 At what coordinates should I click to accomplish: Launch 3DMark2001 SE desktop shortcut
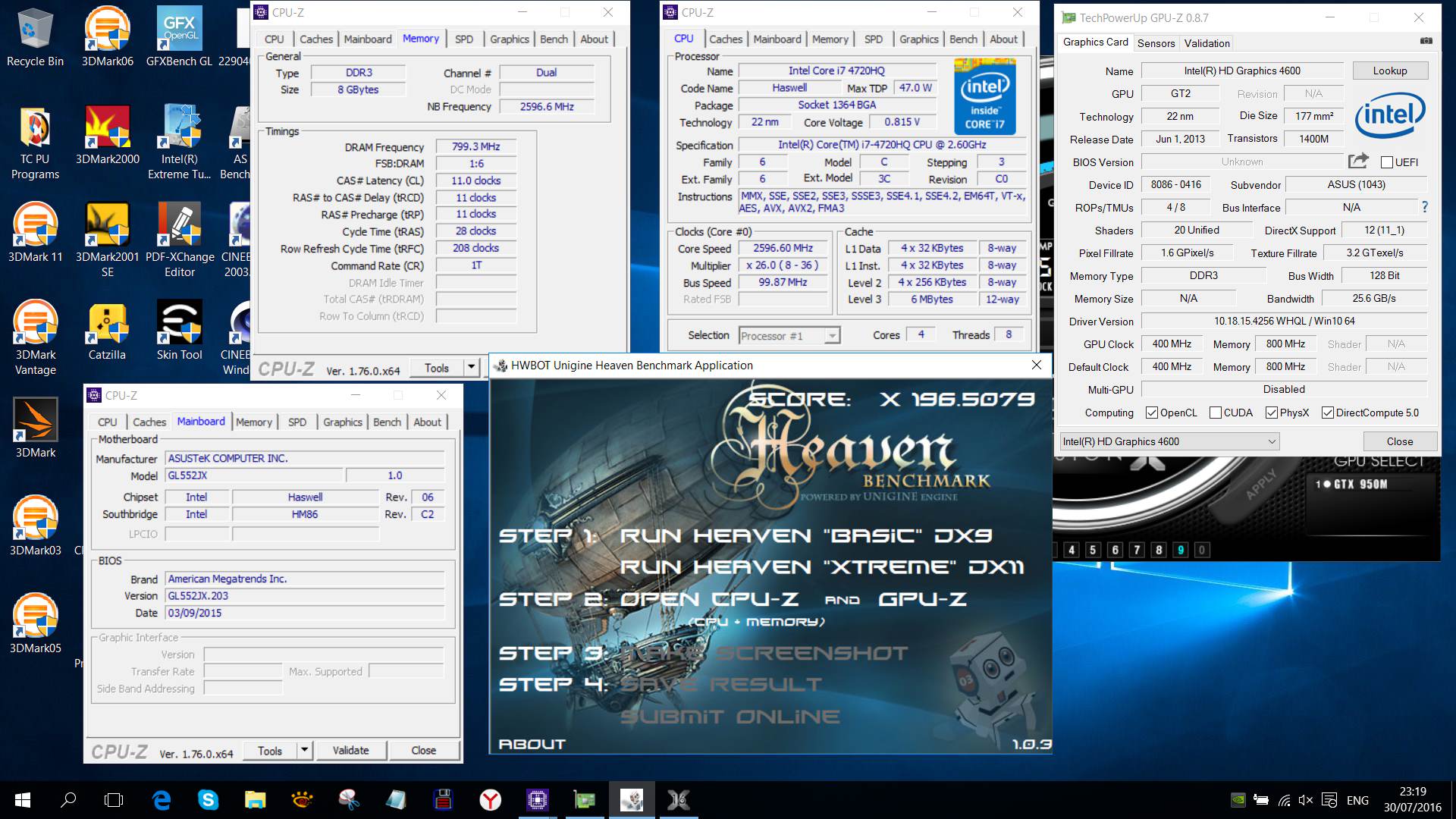107,240
